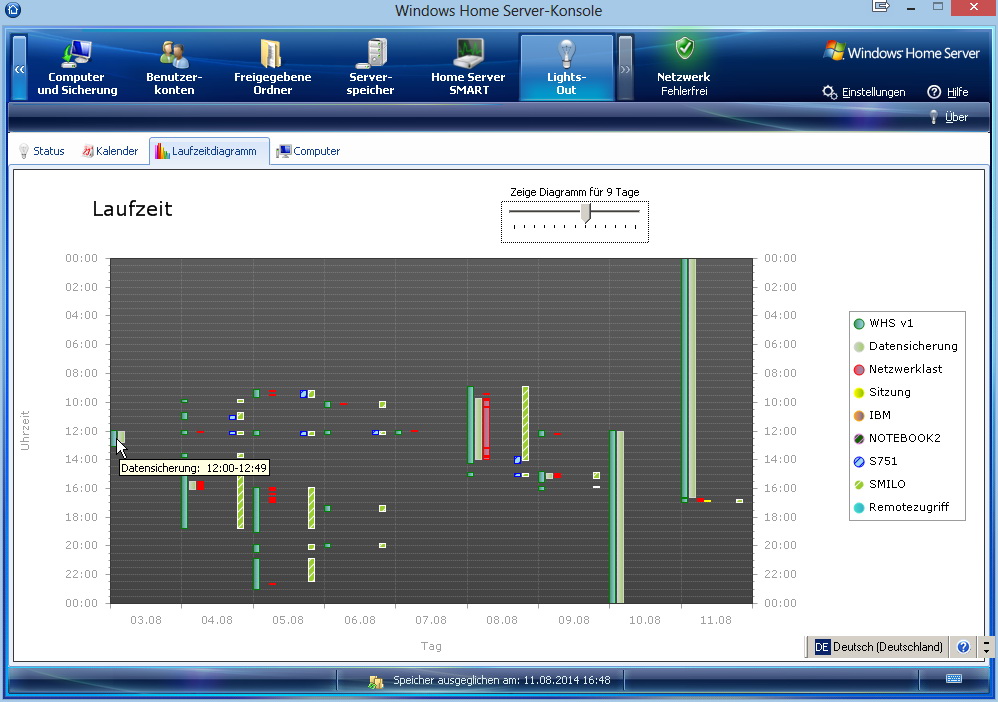998x702 pixels.
Task: Switch to Status tab
Action: click(x=42, y=151)
